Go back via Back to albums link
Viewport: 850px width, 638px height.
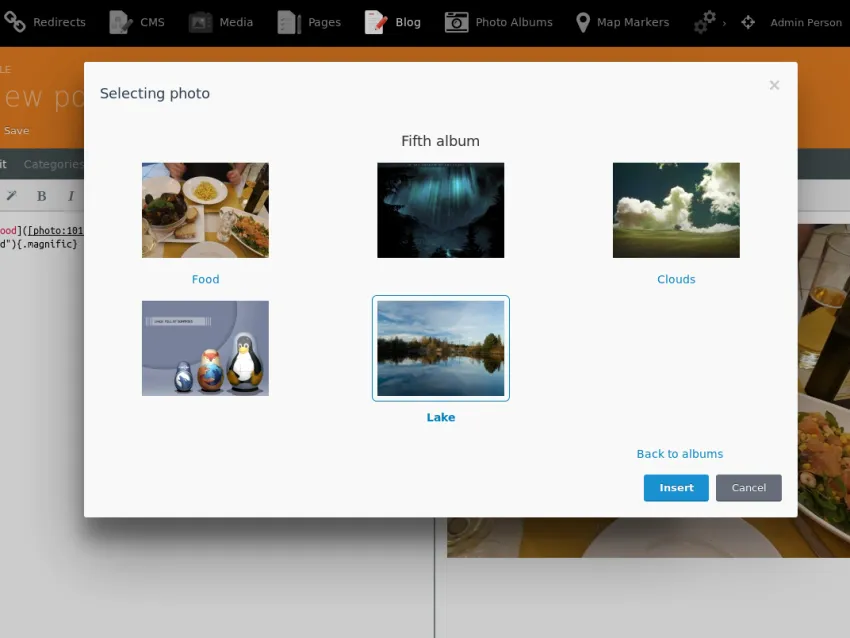pos(680,454)
